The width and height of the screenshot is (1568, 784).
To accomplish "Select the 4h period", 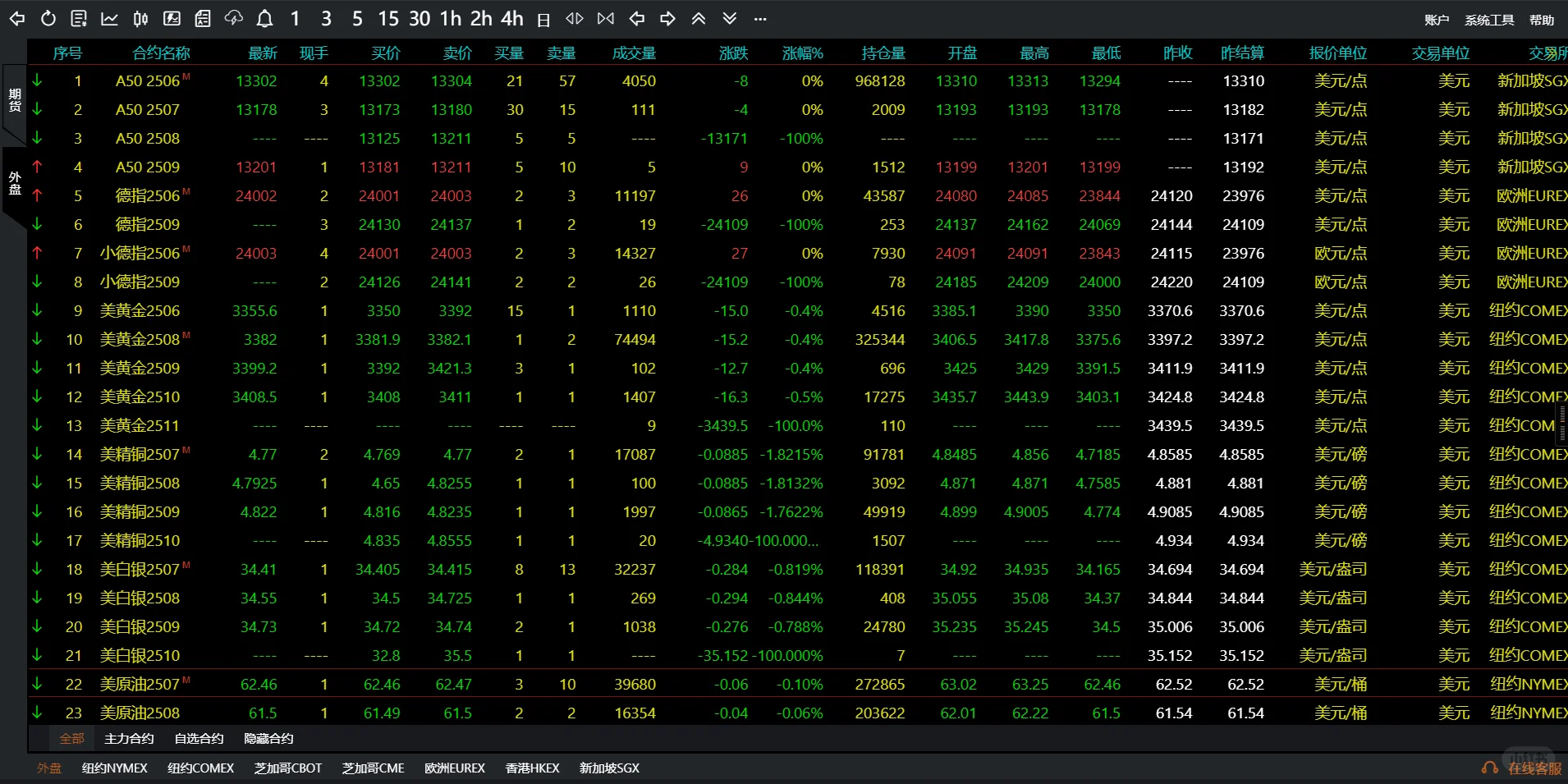I will [512, 18].
